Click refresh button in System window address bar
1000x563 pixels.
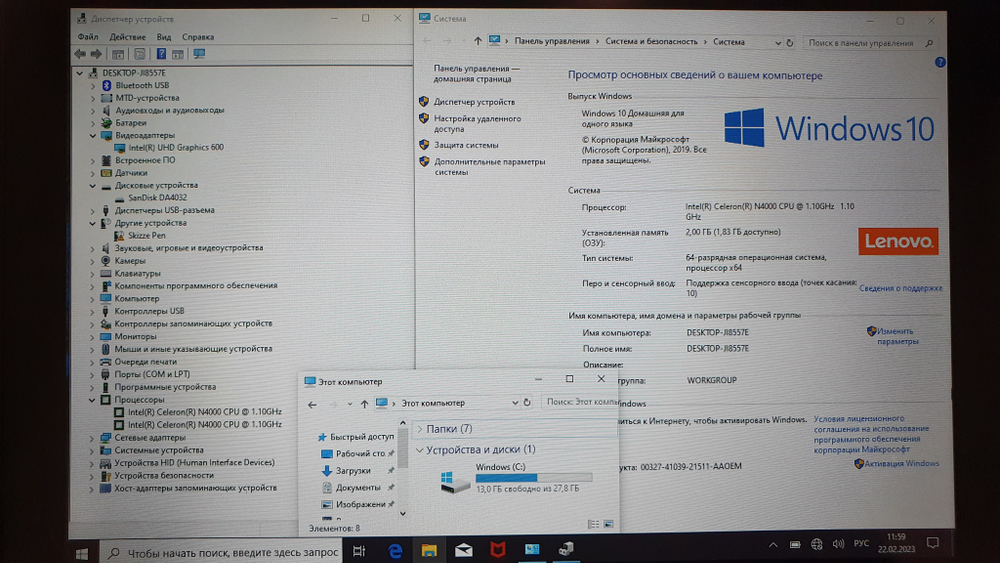(x=790, y=43)
